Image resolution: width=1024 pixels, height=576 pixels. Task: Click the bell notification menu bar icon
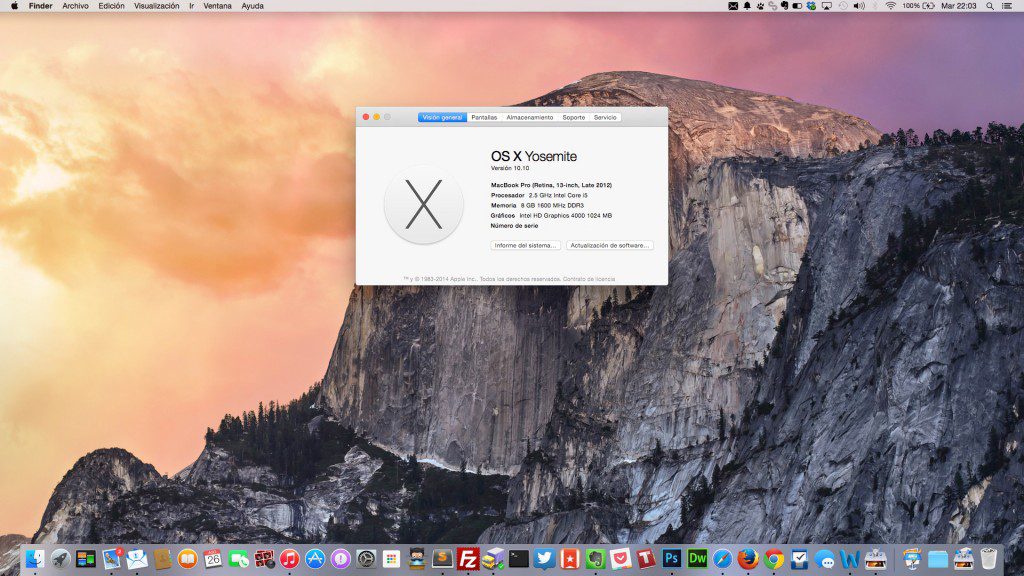(747, 6)
